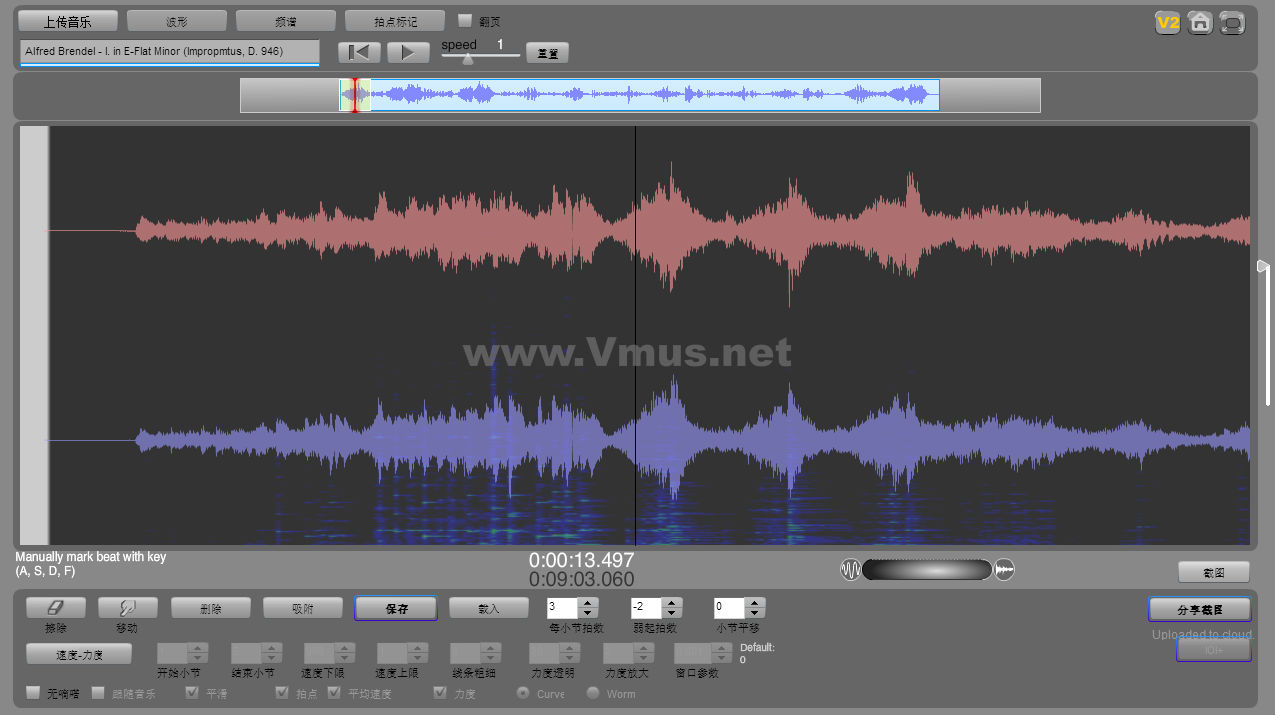Viewport: 1275px width, 715px height.
Task: Click the 上传音乐 upload music button
Action: 68,21
